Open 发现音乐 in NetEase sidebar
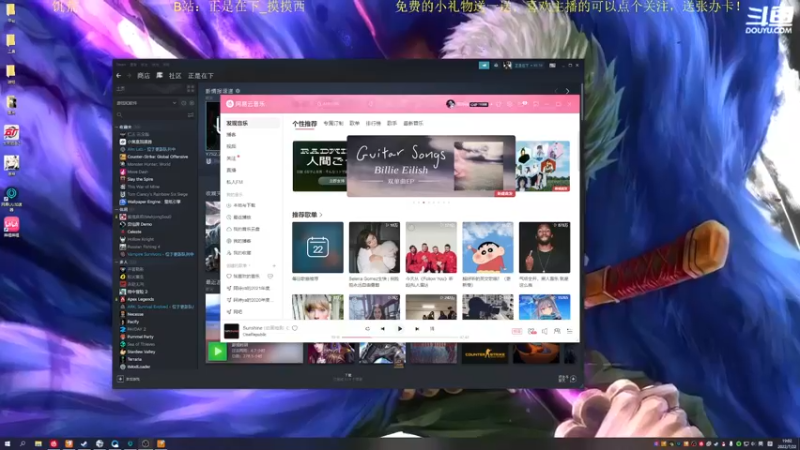 pos(251,123)
